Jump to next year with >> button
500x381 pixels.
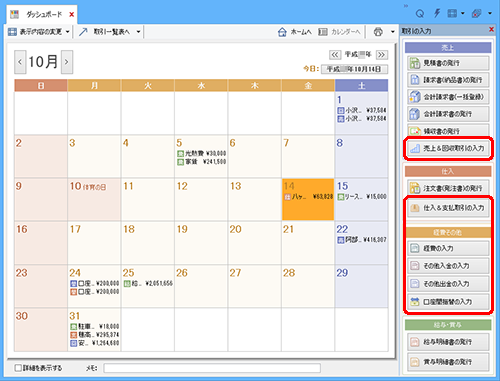[382, 54]
